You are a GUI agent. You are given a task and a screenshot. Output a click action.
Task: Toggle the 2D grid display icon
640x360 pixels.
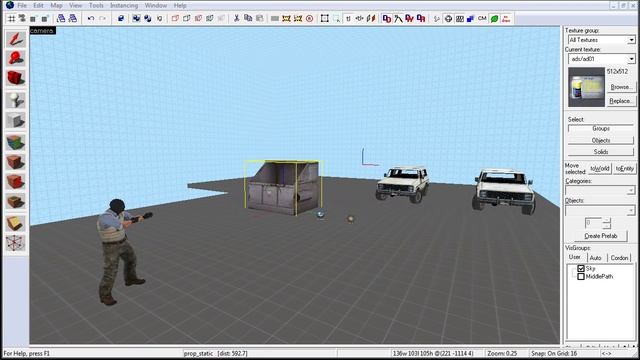[x=12, y=18]
